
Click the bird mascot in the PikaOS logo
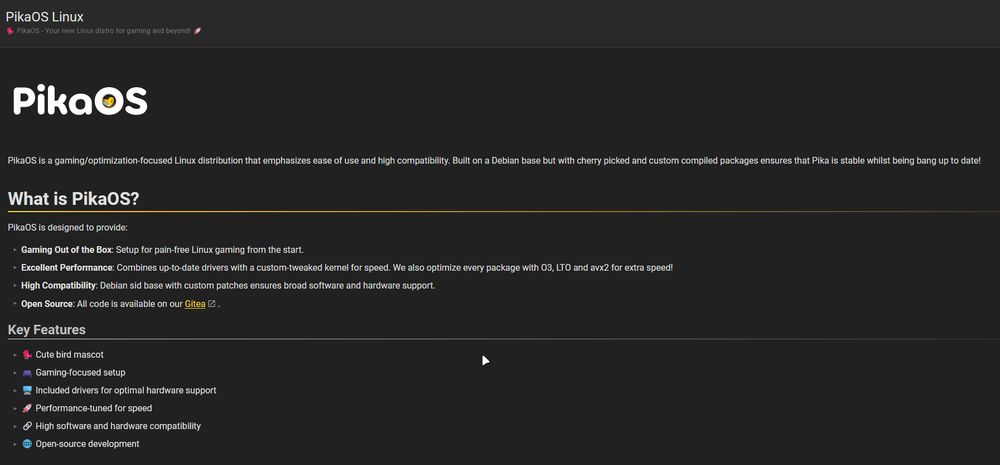pyautogui.click(x=109, y=101)
